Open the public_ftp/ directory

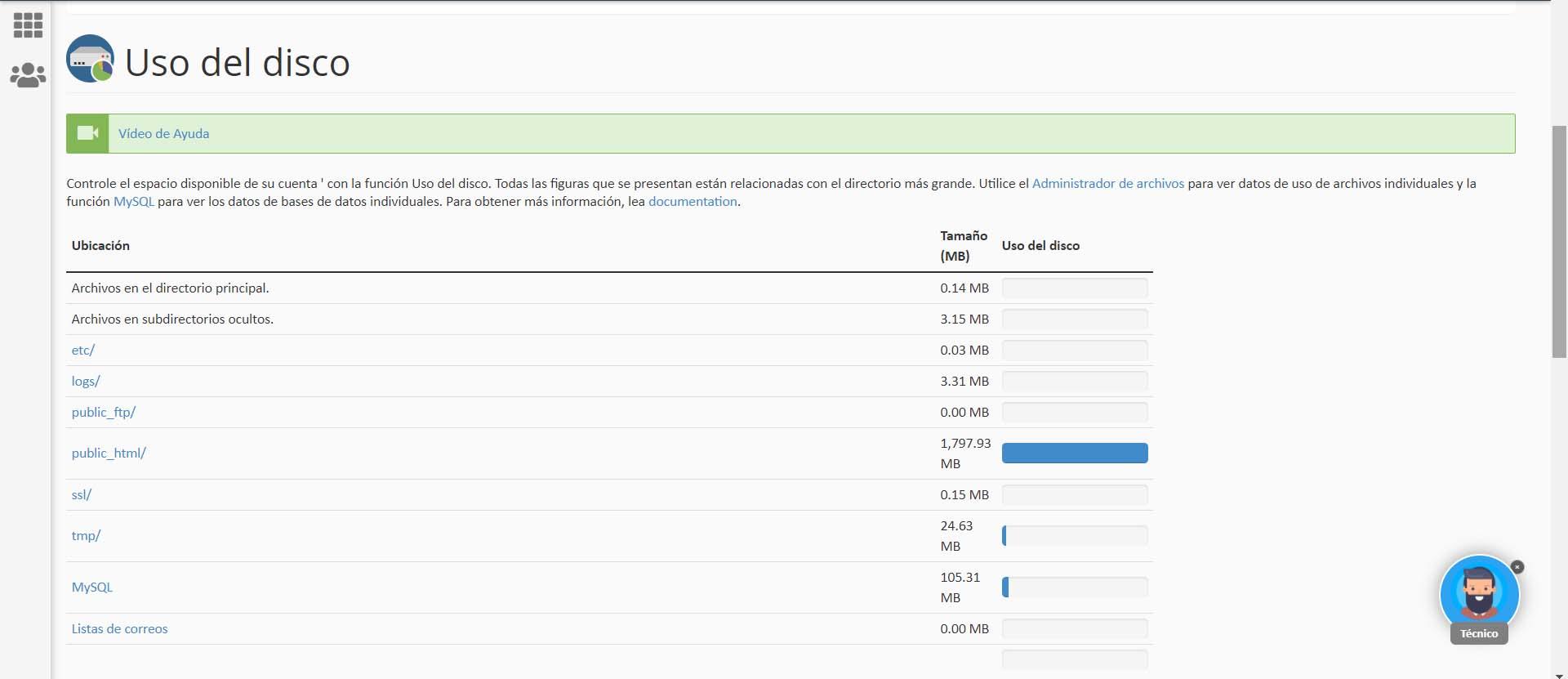[104, 413]
